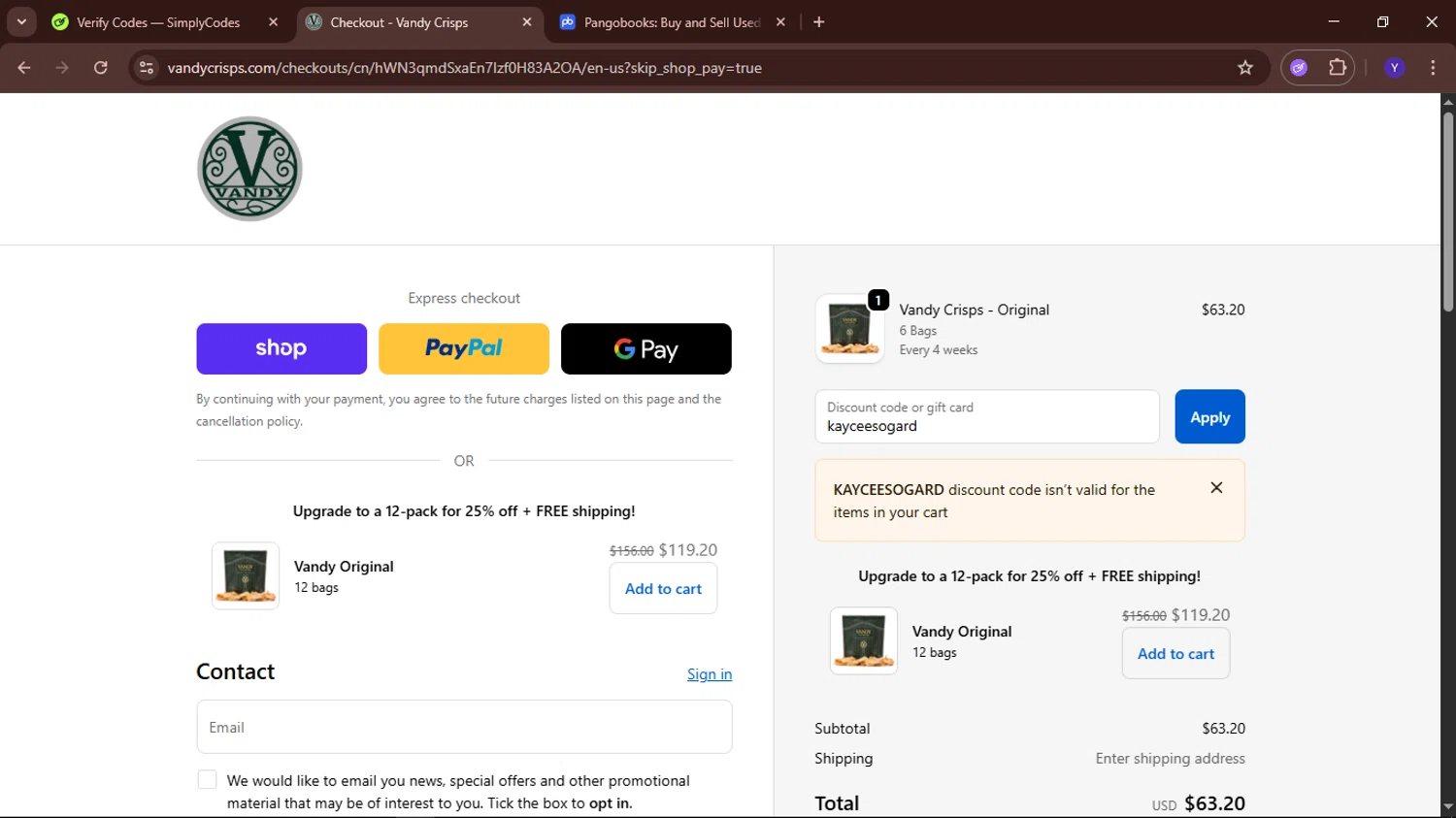Close the Pangobooks tab
Viewport: 1456px width, 818px height.
click(780, 22)
